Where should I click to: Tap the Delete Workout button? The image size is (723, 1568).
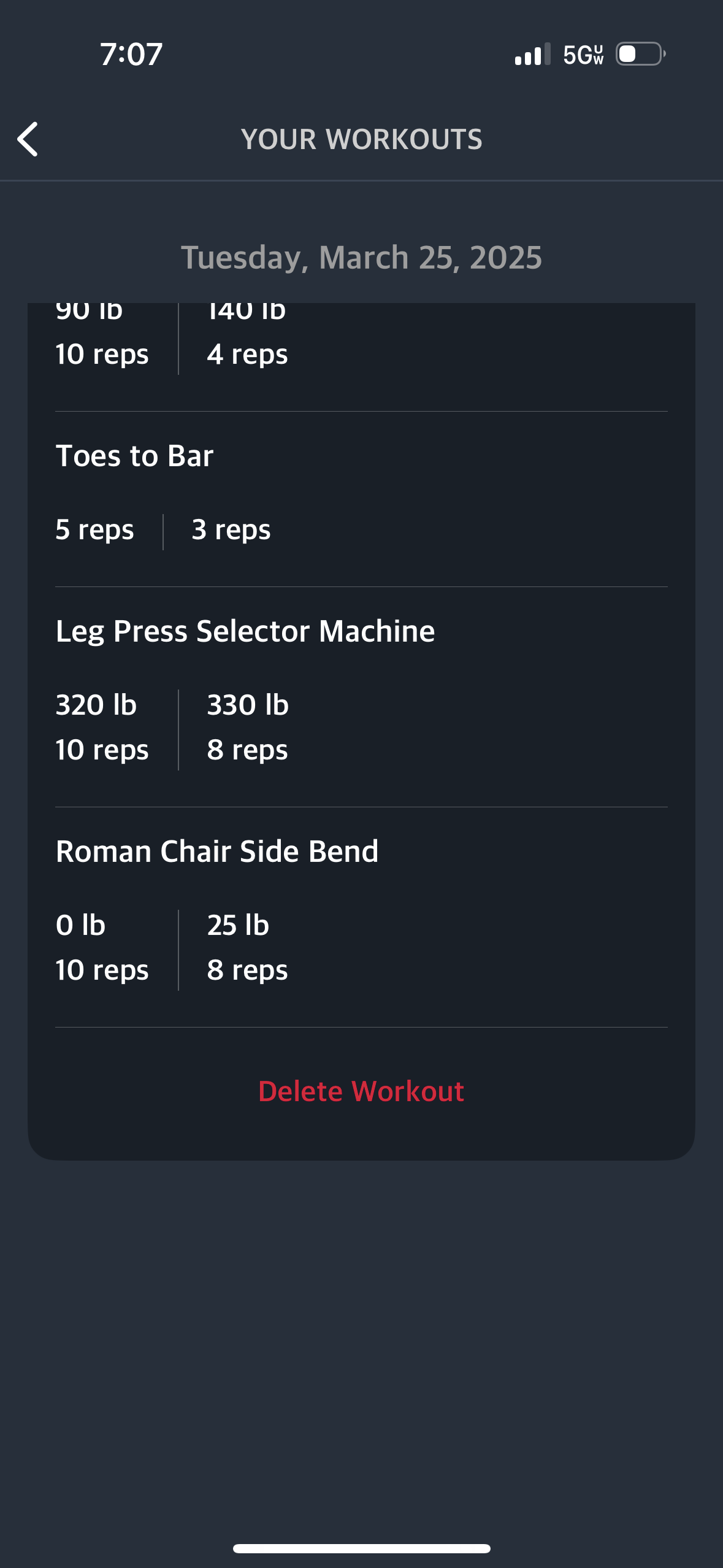point(361,1091)
